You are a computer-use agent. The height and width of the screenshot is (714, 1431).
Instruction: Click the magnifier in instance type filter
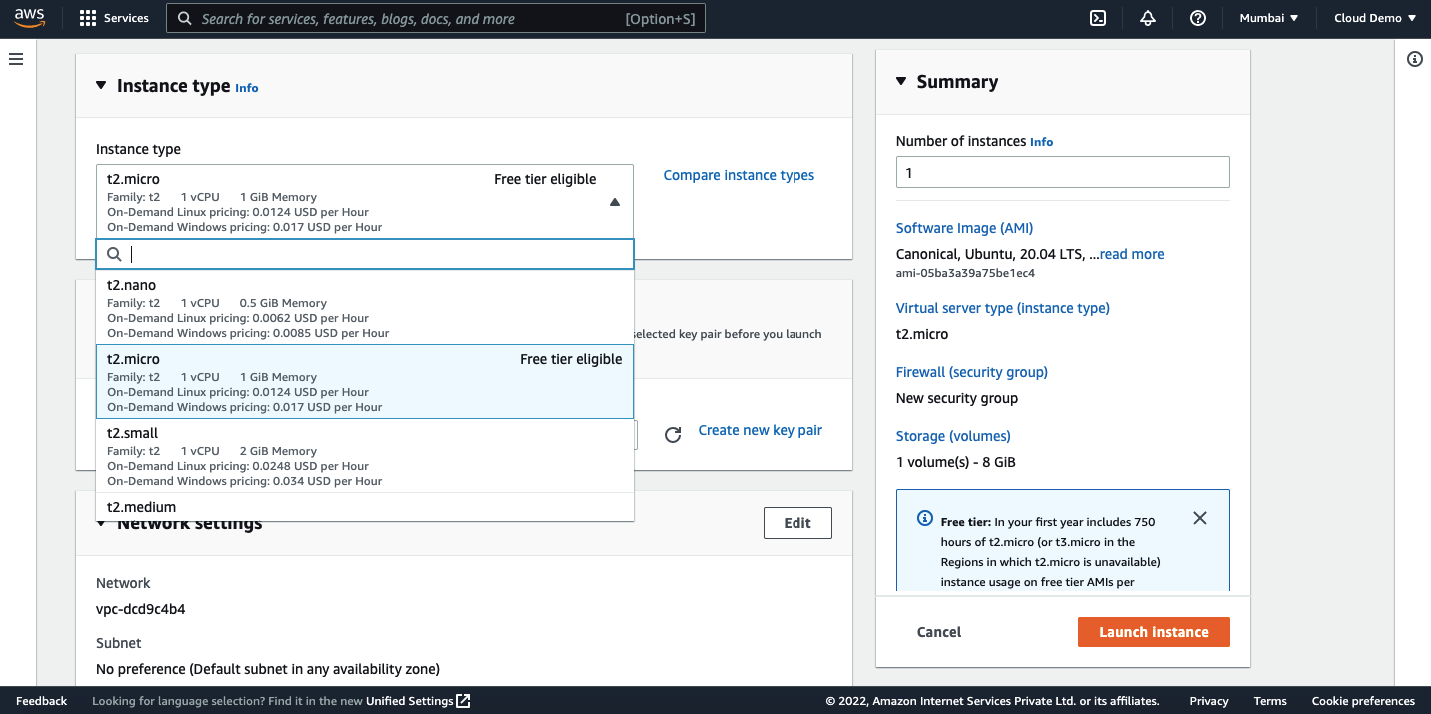(x=114, y=254)
